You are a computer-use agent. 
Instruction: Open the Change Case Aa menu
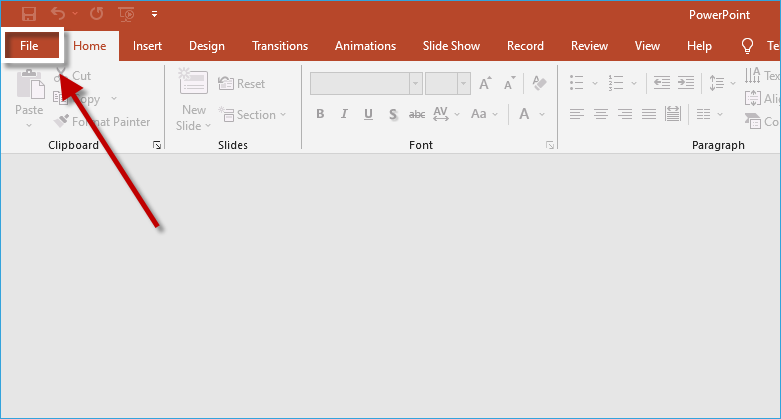pyautogui.click(x=484, y=114)
